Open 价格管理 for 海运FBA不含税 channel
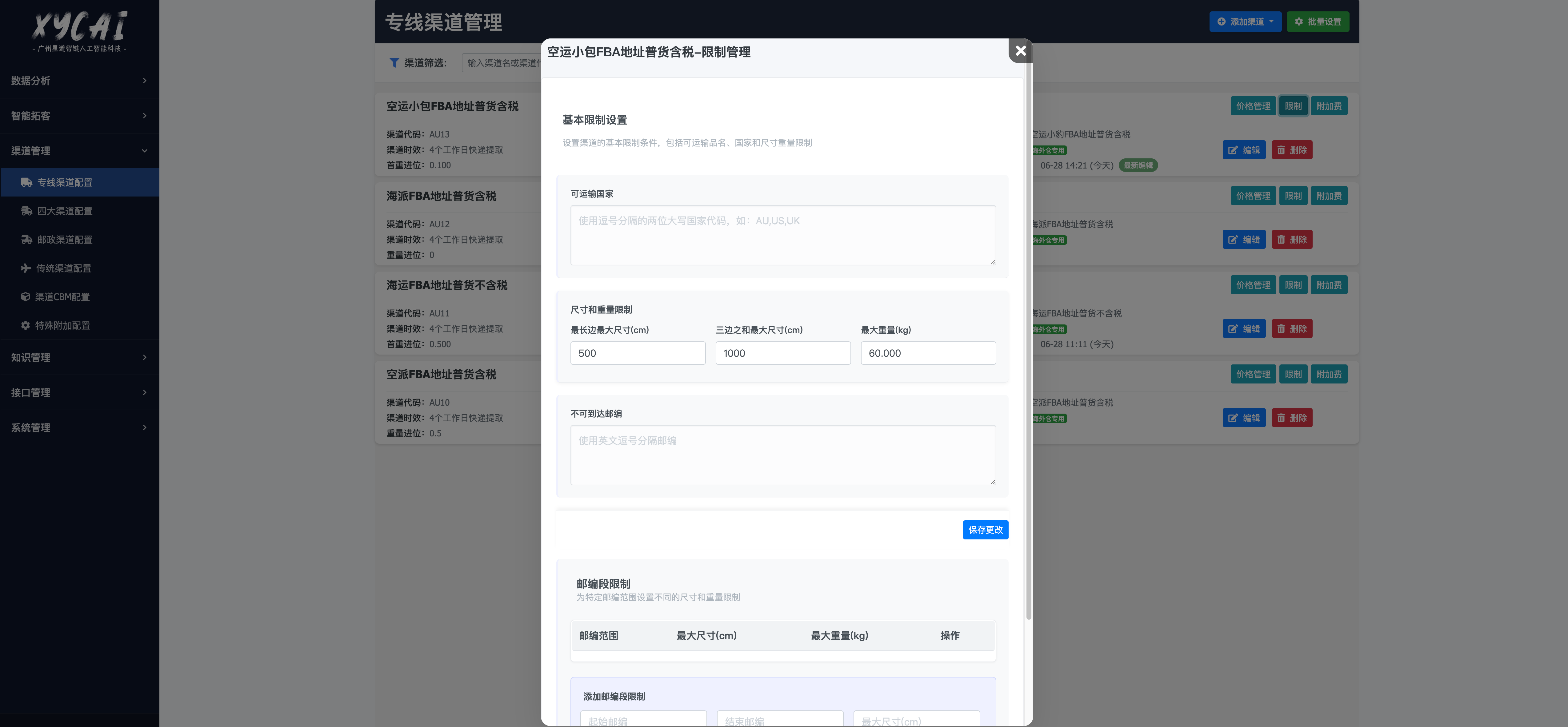The image size is (1568, 727). [x=1253, y=285]
